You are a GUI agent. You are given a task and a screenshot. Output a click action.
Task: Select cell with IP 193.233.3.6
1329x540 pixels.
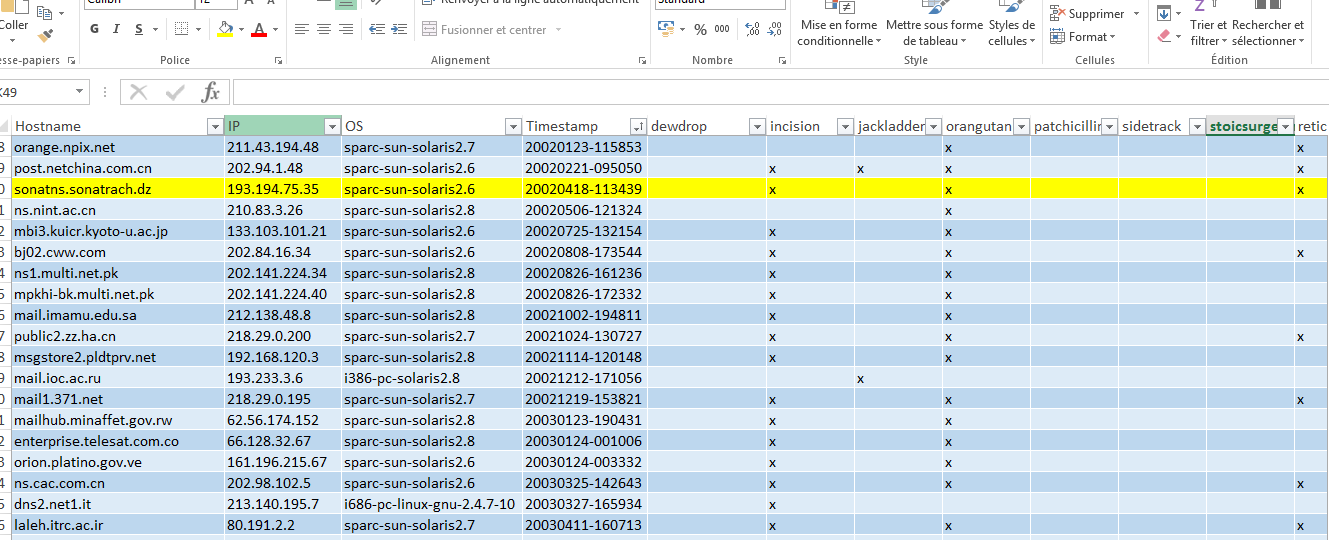283,378
